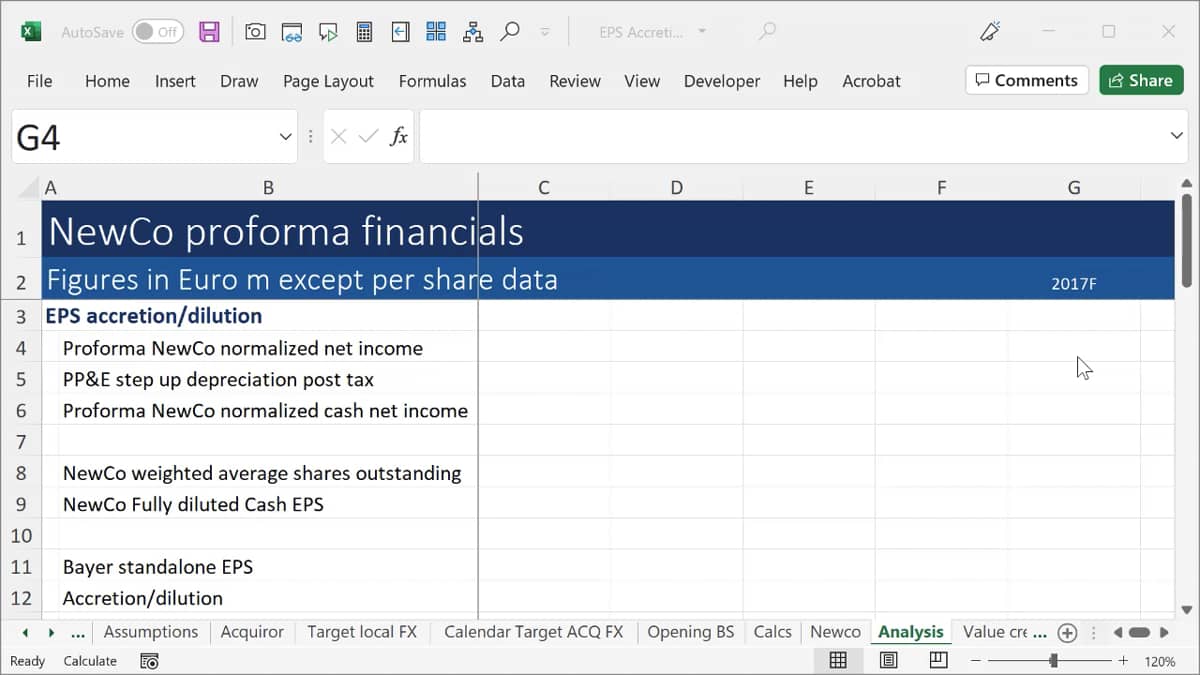Open the View ribbon tab

coord(642,81)
